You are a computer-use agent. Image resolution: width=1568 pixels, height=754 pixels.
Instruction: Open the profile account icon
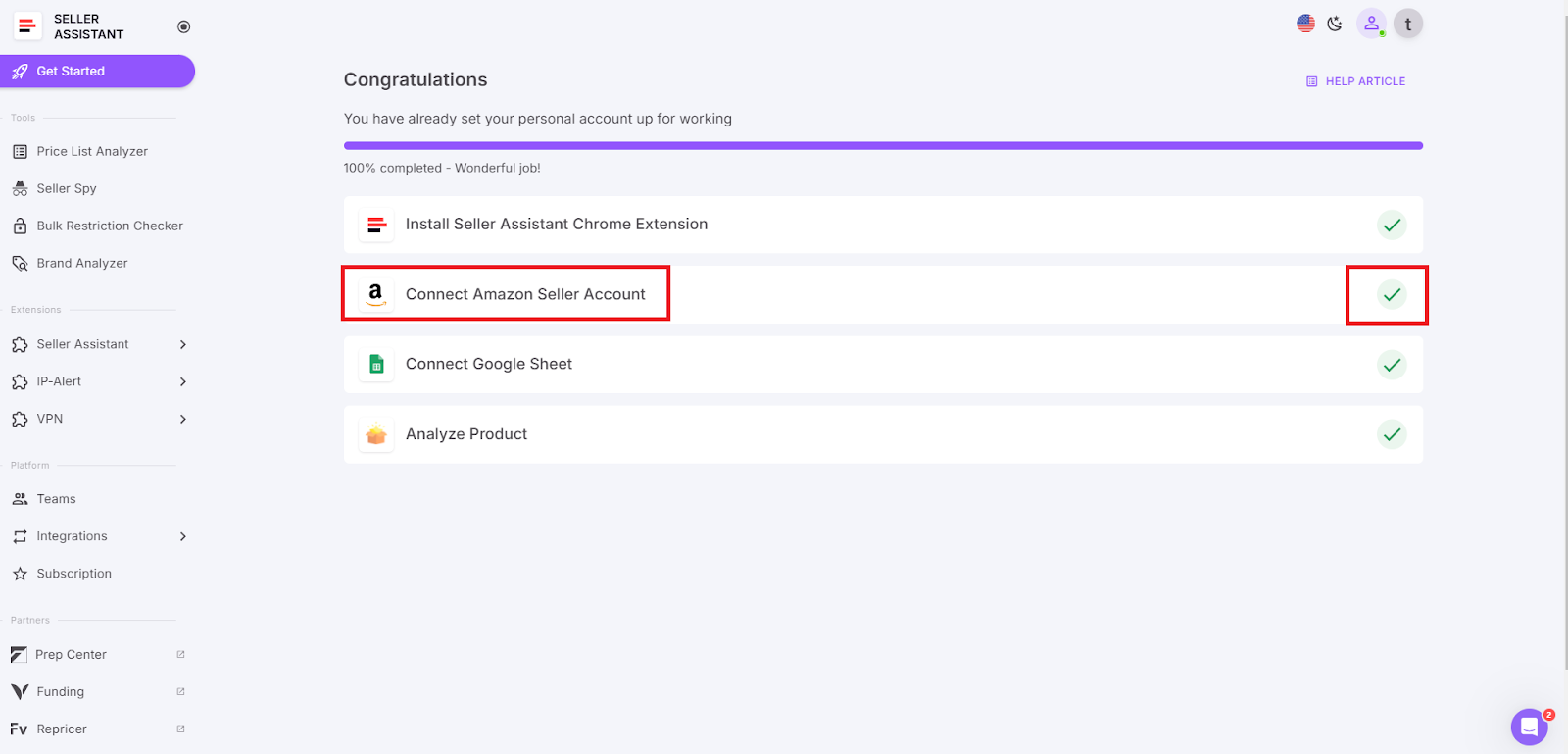(1371, 23)
